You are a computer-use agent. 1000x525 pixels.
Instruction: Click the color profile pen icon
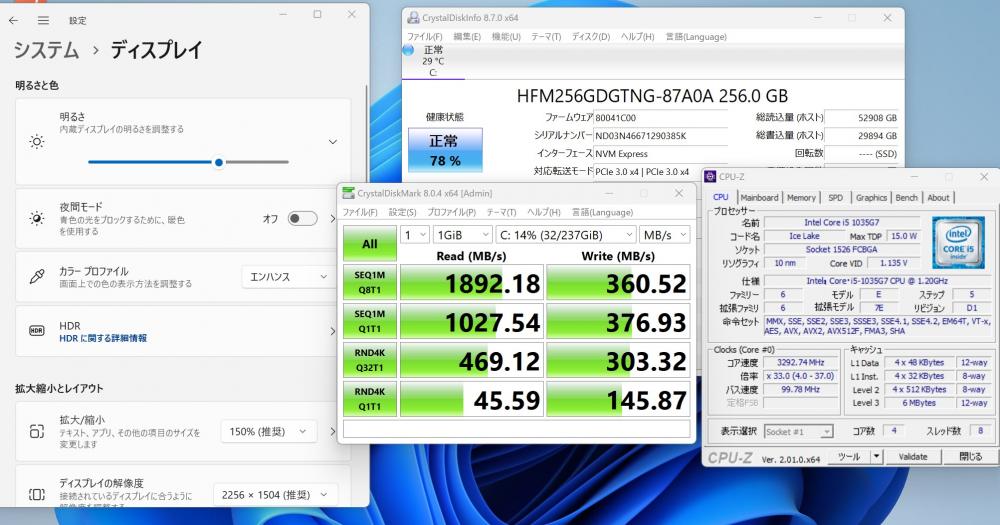click(37, 277)
